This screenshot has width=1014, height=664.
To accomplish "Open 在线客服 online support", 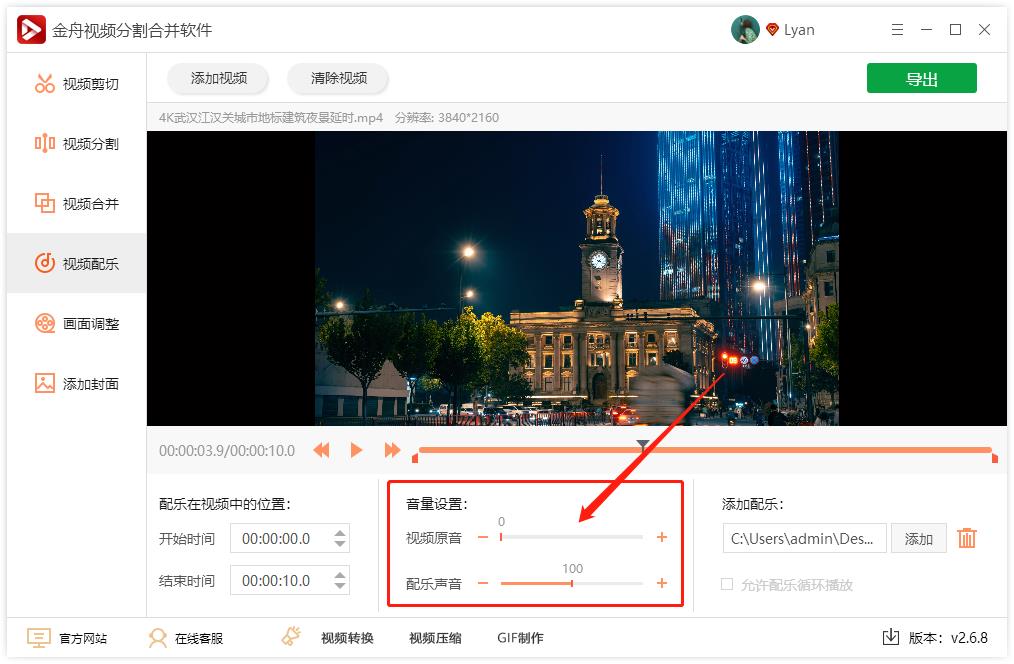I will point(186,638).
